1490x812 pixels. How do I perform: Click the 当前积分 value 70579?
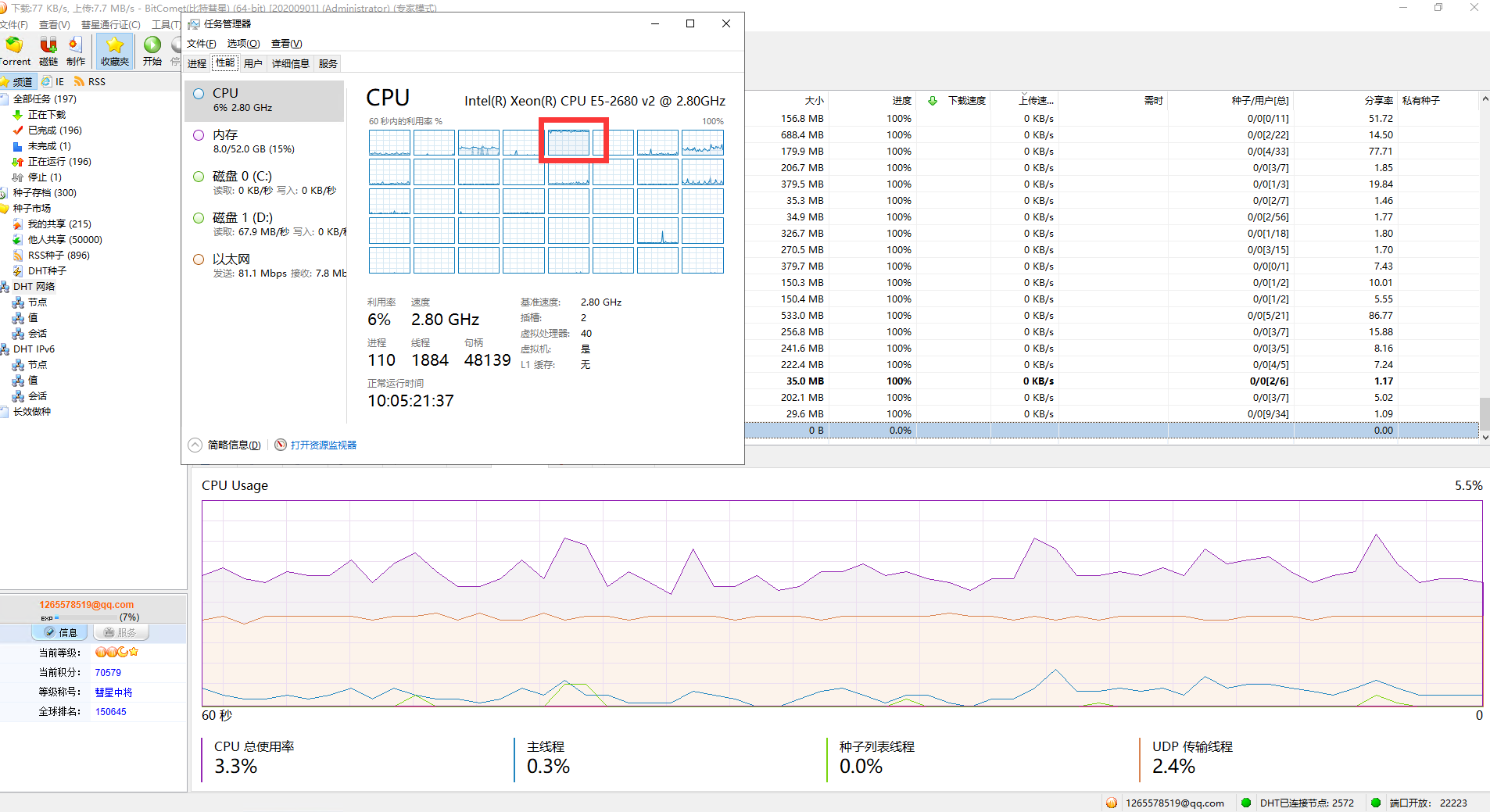click(x=108, y=672)
